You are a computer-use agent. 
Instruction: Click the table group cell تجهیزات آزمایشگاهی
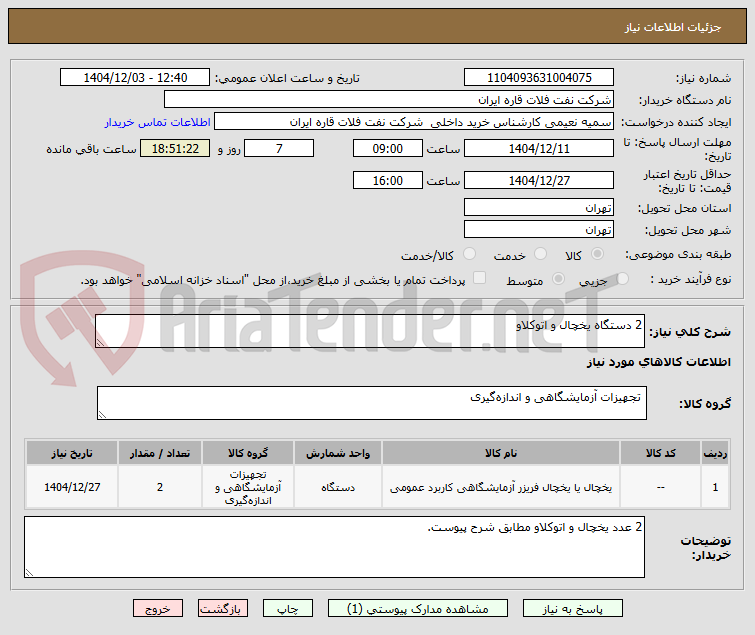(x=248, y=487)
